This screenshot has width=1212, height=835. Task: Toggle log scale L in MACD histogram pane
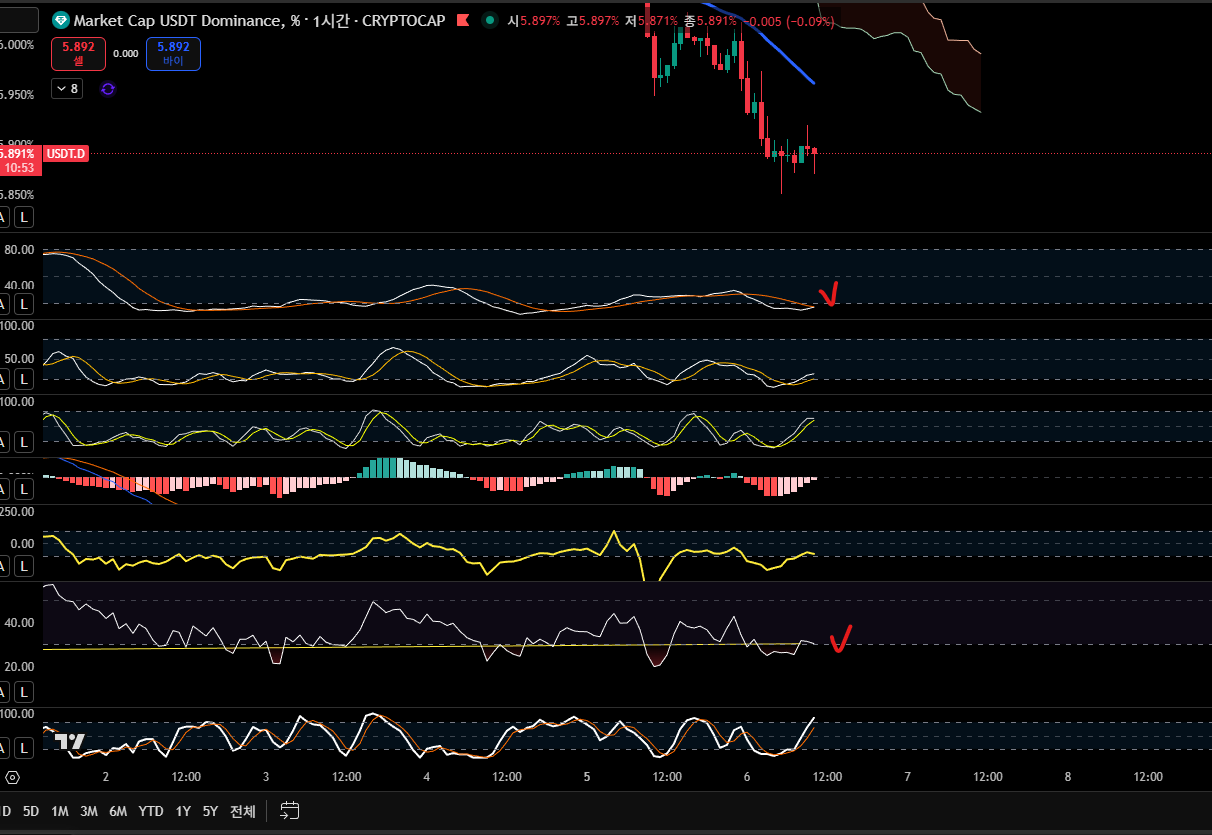[24, 489]
